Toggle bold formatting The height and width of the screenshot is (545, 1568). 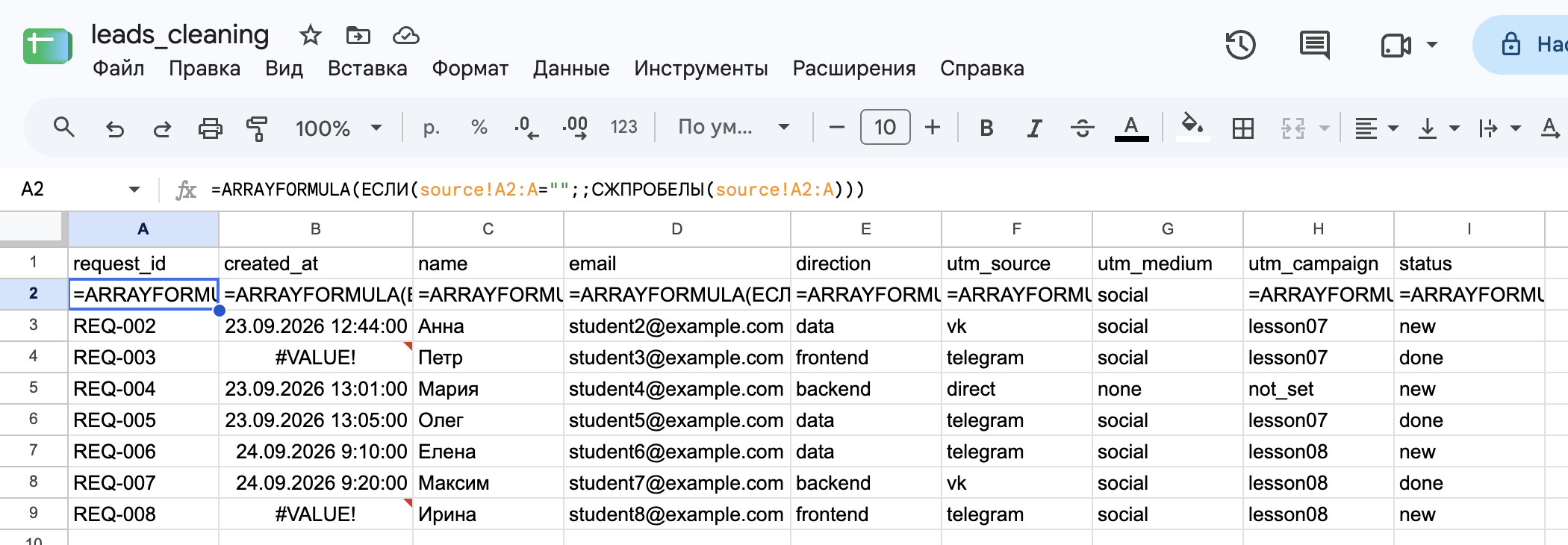[x=986, y=128]
